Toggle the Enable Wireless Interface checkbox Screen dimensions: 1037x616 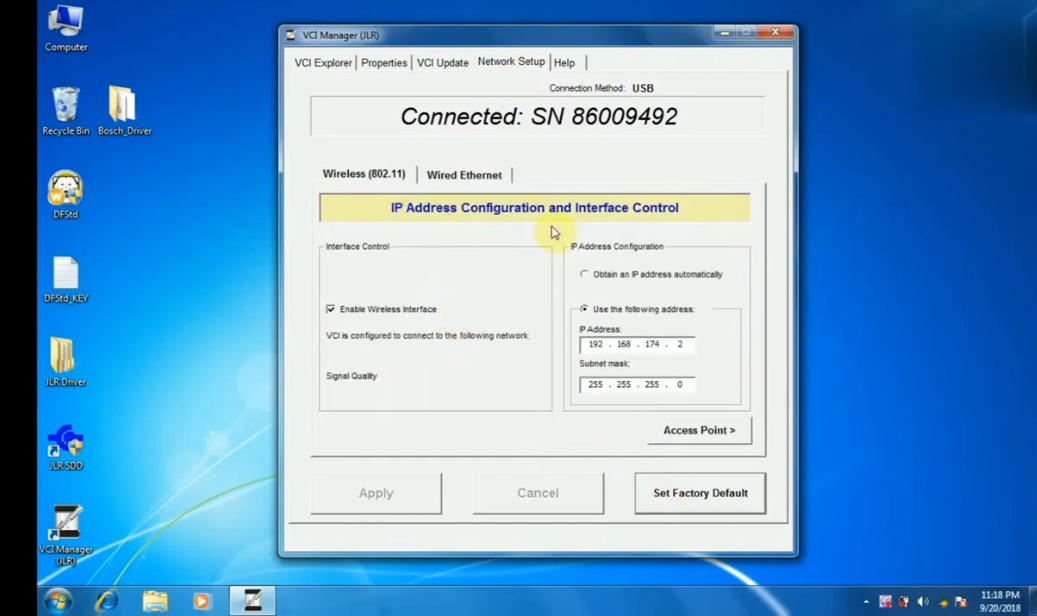(x=331, y=309)
